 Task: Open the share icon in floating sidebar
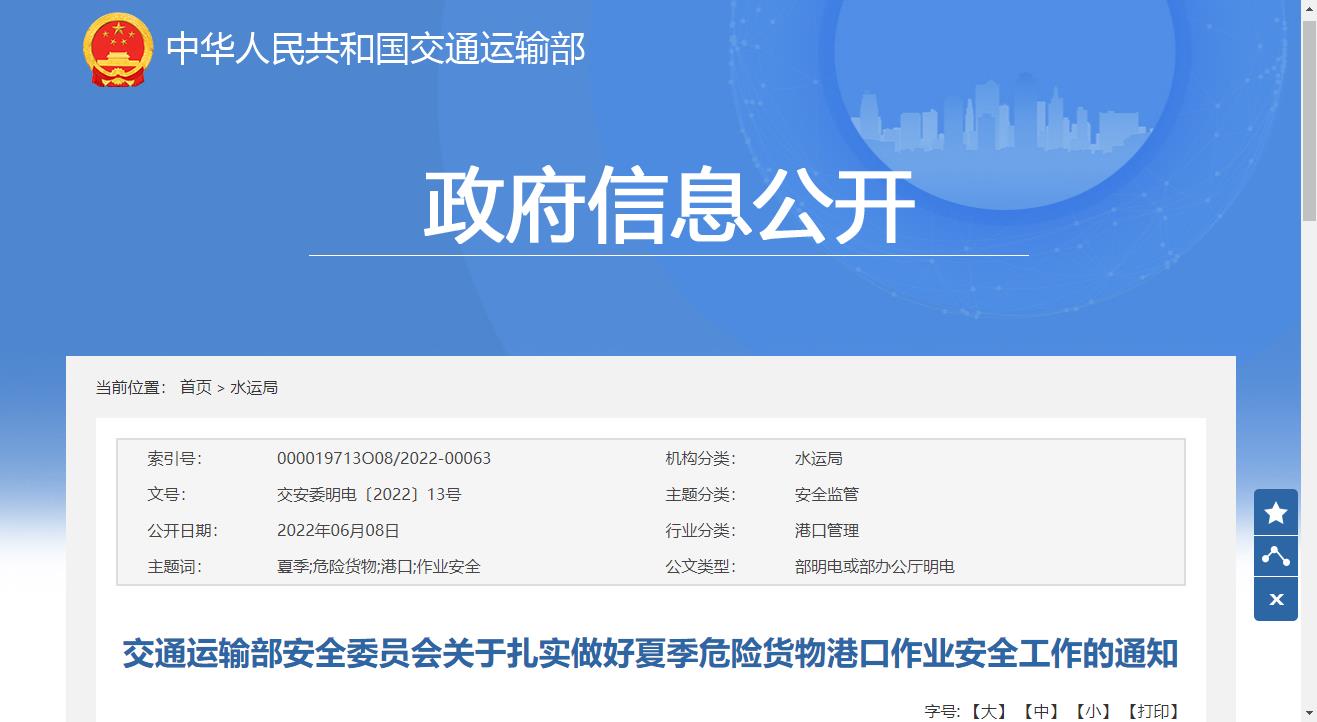(x=1275, y=556)
